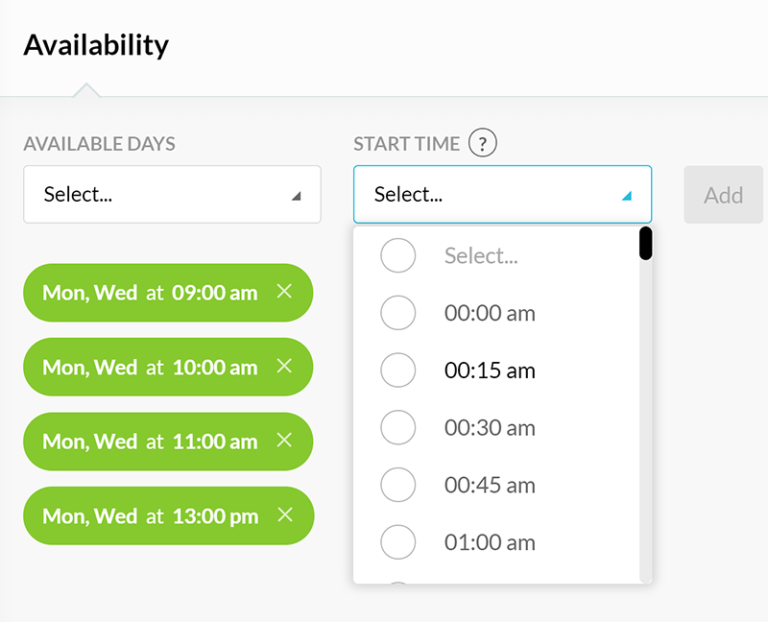Screen dimensions: 768x622
Task: Select the 00:00 am radio button
Action: click(x=398, y=313)
